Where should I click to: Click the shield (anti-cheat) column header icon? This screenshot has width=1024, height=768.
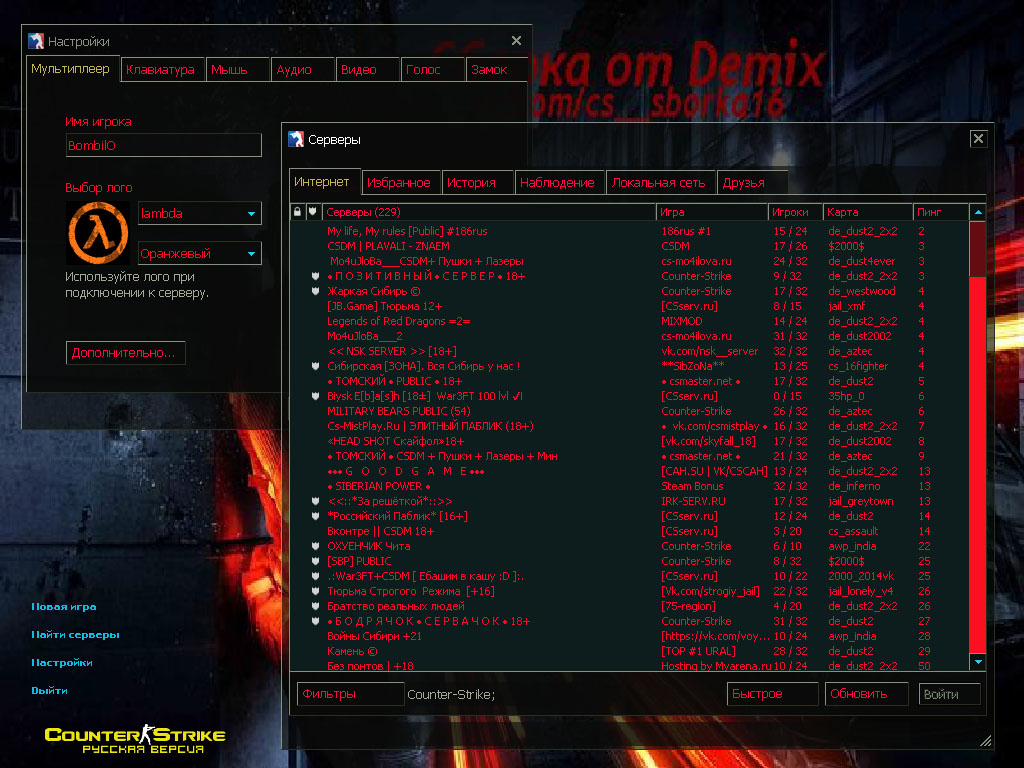[313, 212]
